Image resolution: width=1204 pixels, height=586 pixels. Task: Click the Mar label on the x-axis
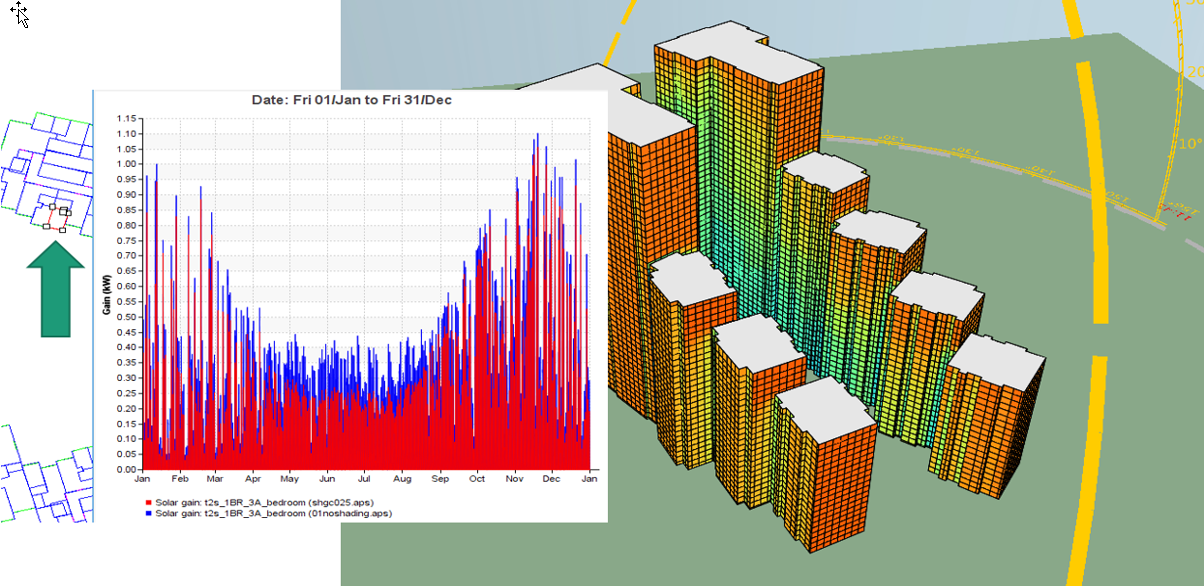point(216,480)
